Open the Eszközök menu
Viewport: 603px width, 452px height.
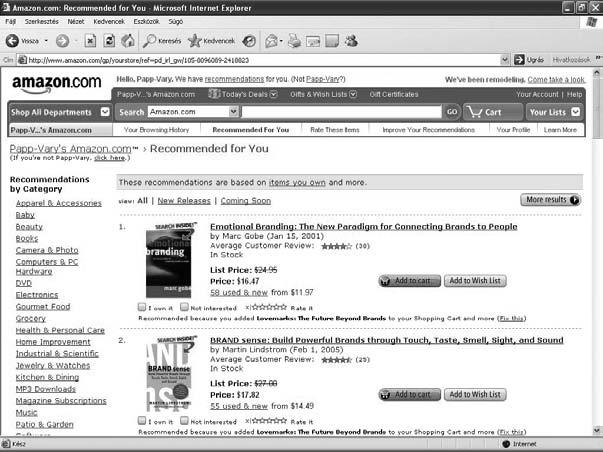pyautogui.click(x=146, y=22)
